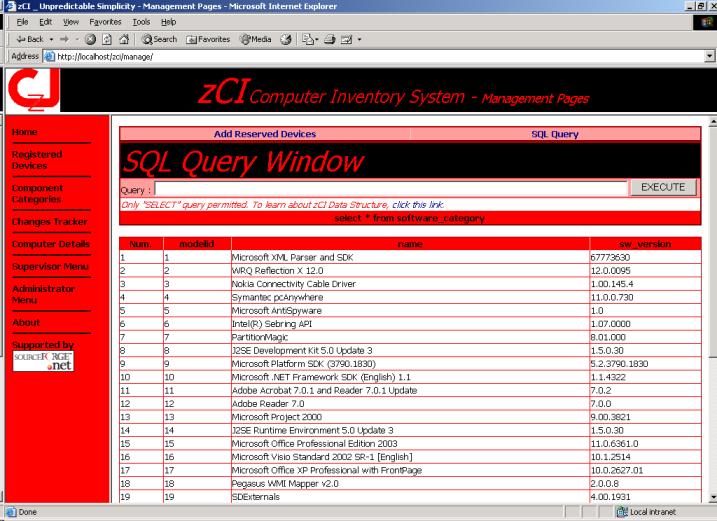Open the Favorites pane from the toolbar
Image resolution: width=717 pixels, height=521 pixels.
pos(208,39)
